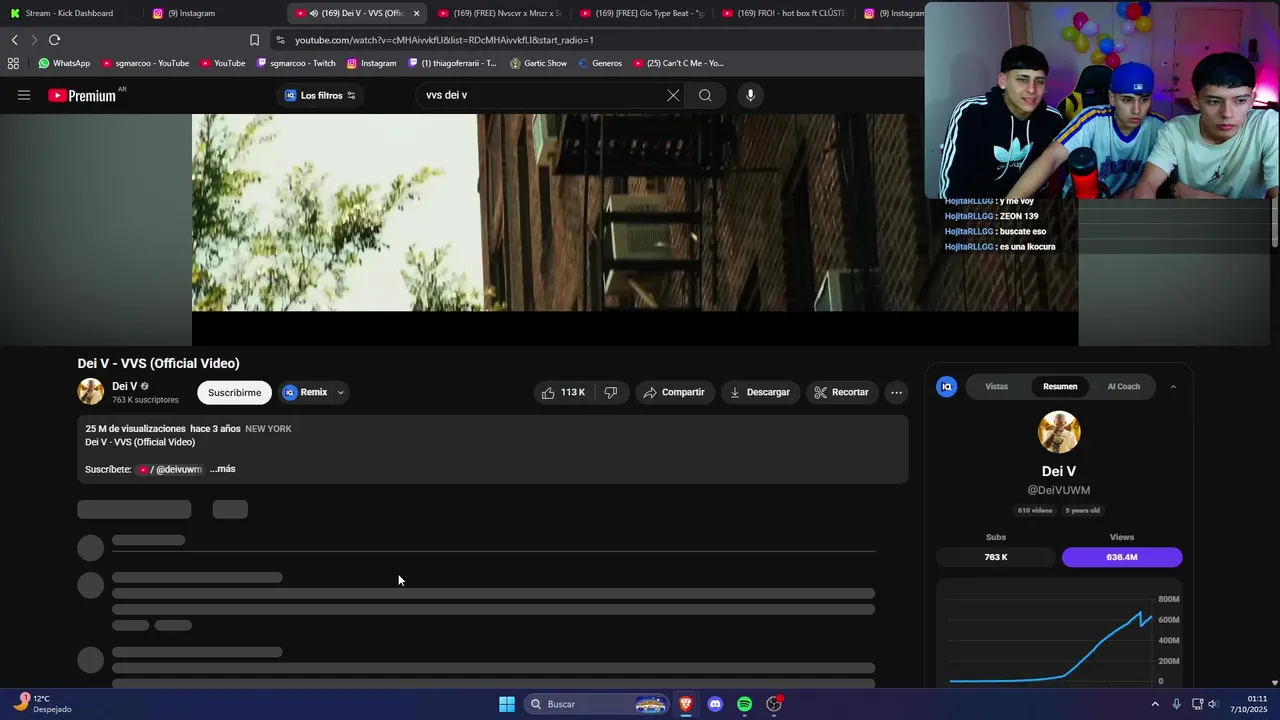Open sgmarcoo - Twitch bookmark
The image size is (1280, 720).
(x=296, y=63)
